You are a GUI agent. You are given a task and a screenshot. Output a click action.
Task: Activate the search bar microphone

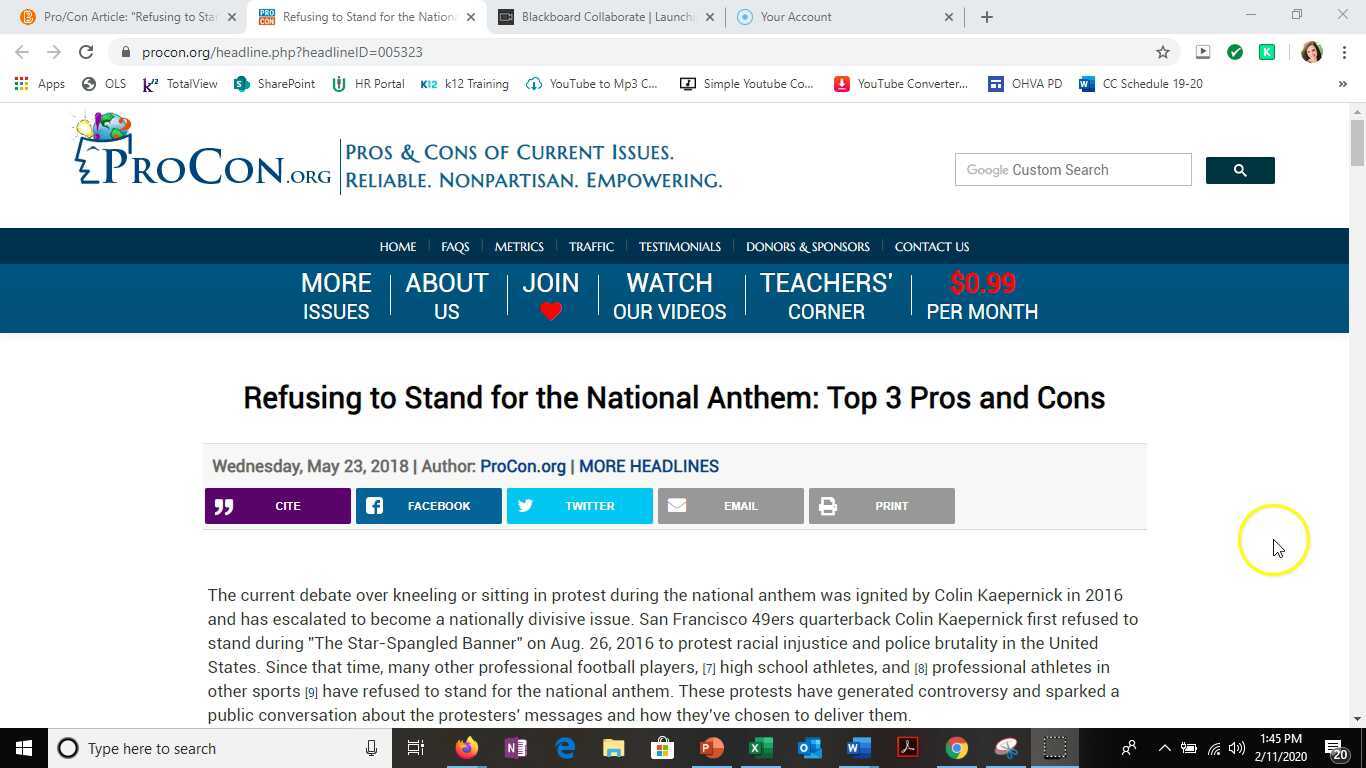point(371,748)
